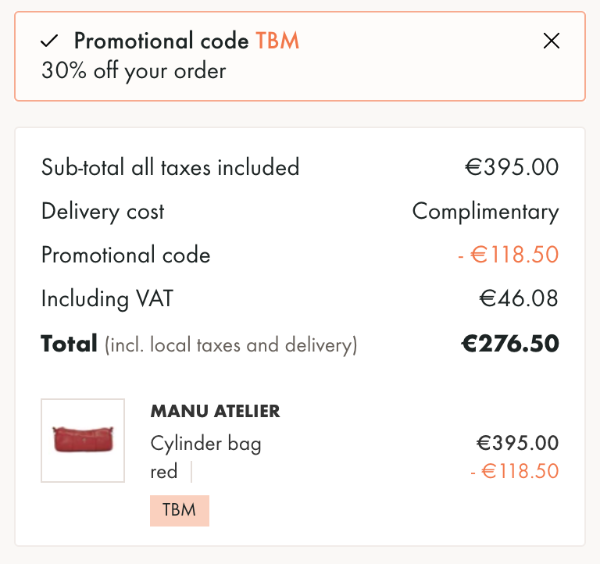Screen dimensions: 600x564
Task: Click the bold Total label
Action: pyautogui.click(x=69, y=343)
